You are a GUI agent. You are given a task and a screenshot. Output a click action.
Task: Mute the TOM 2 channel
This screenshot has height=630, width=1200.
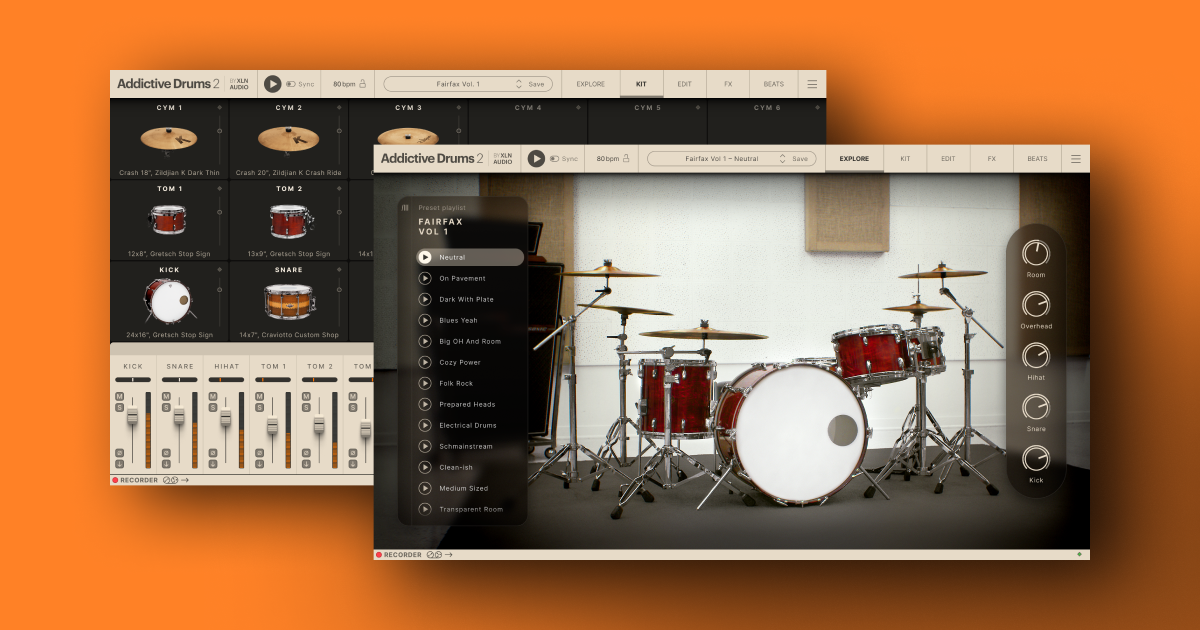pos(305,397)
